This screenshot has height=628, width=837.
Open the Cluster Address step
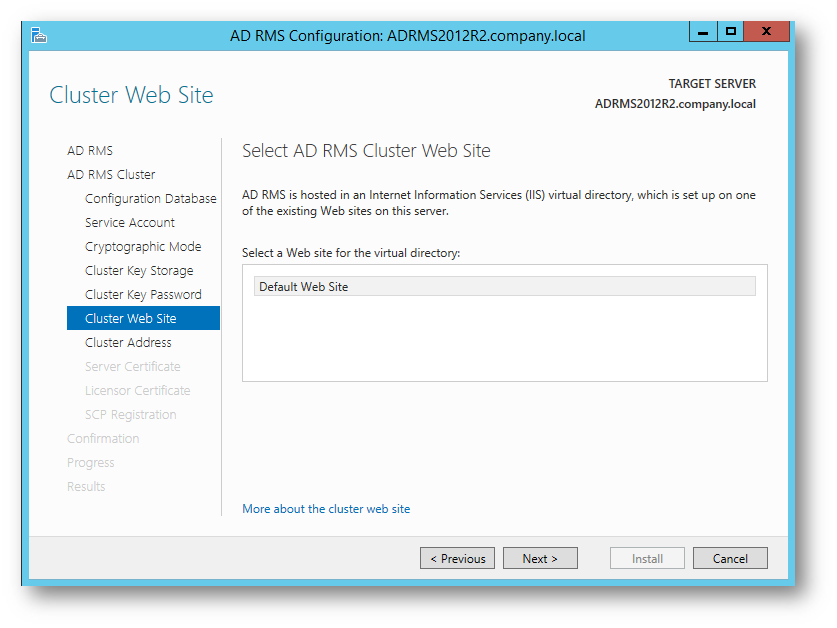128,342
